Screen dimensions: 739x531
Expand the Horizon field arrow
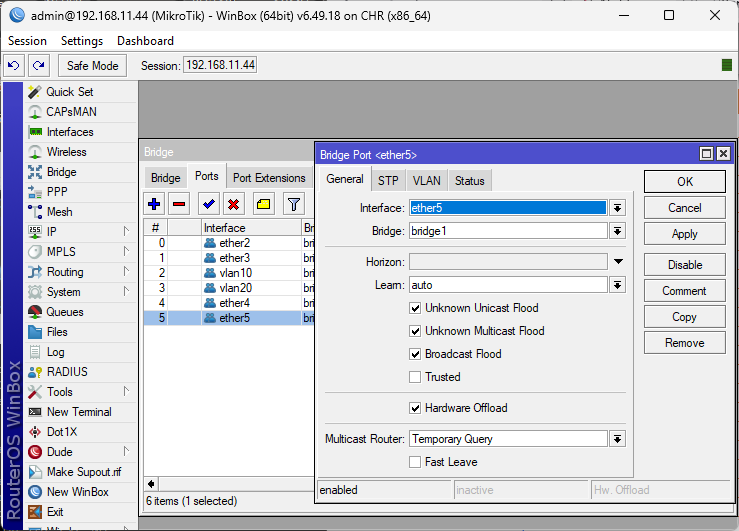[617, 262]
